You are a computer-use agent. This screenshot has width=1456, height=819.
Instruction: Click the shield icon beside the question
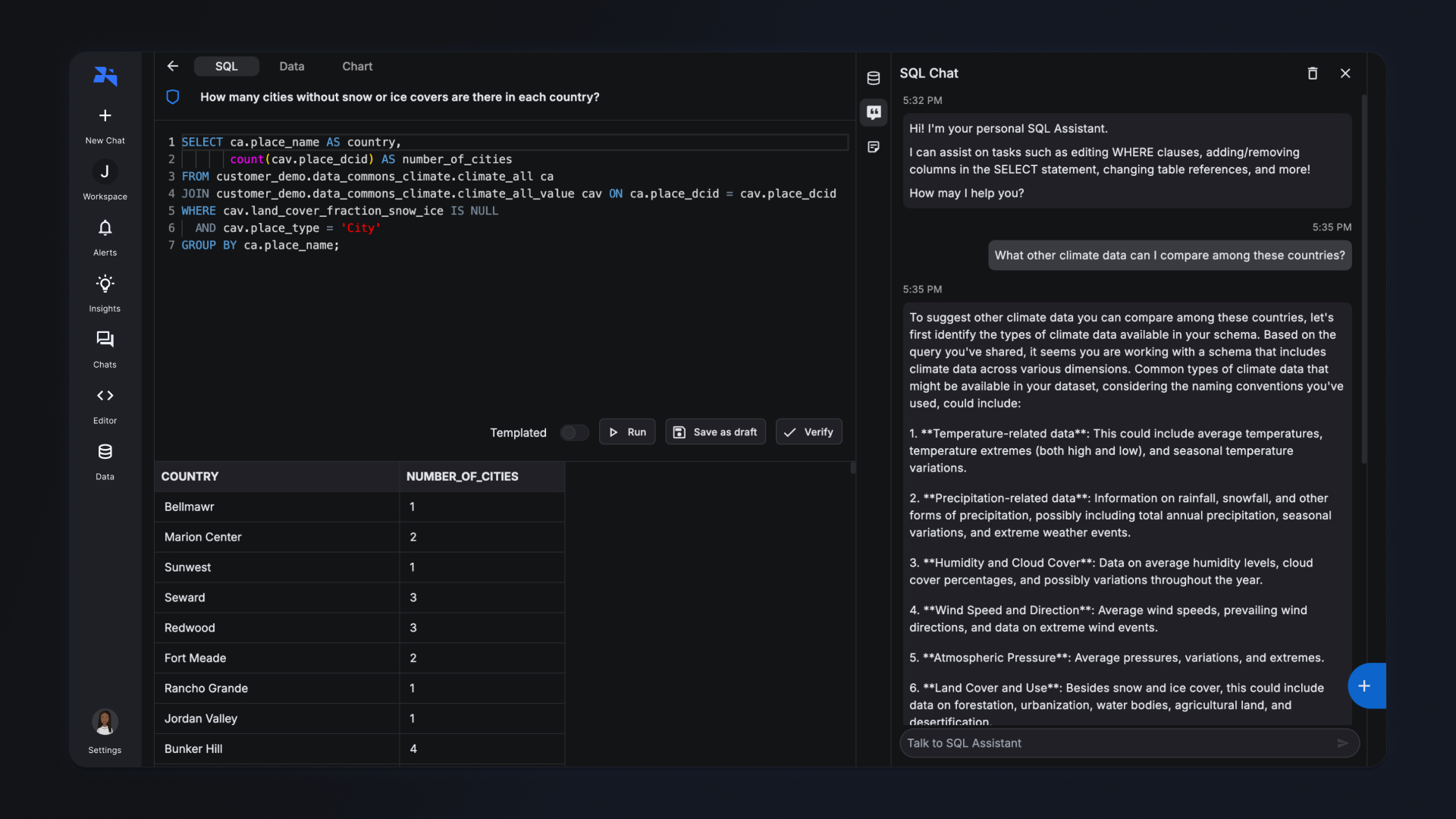[x=173, y=97]
